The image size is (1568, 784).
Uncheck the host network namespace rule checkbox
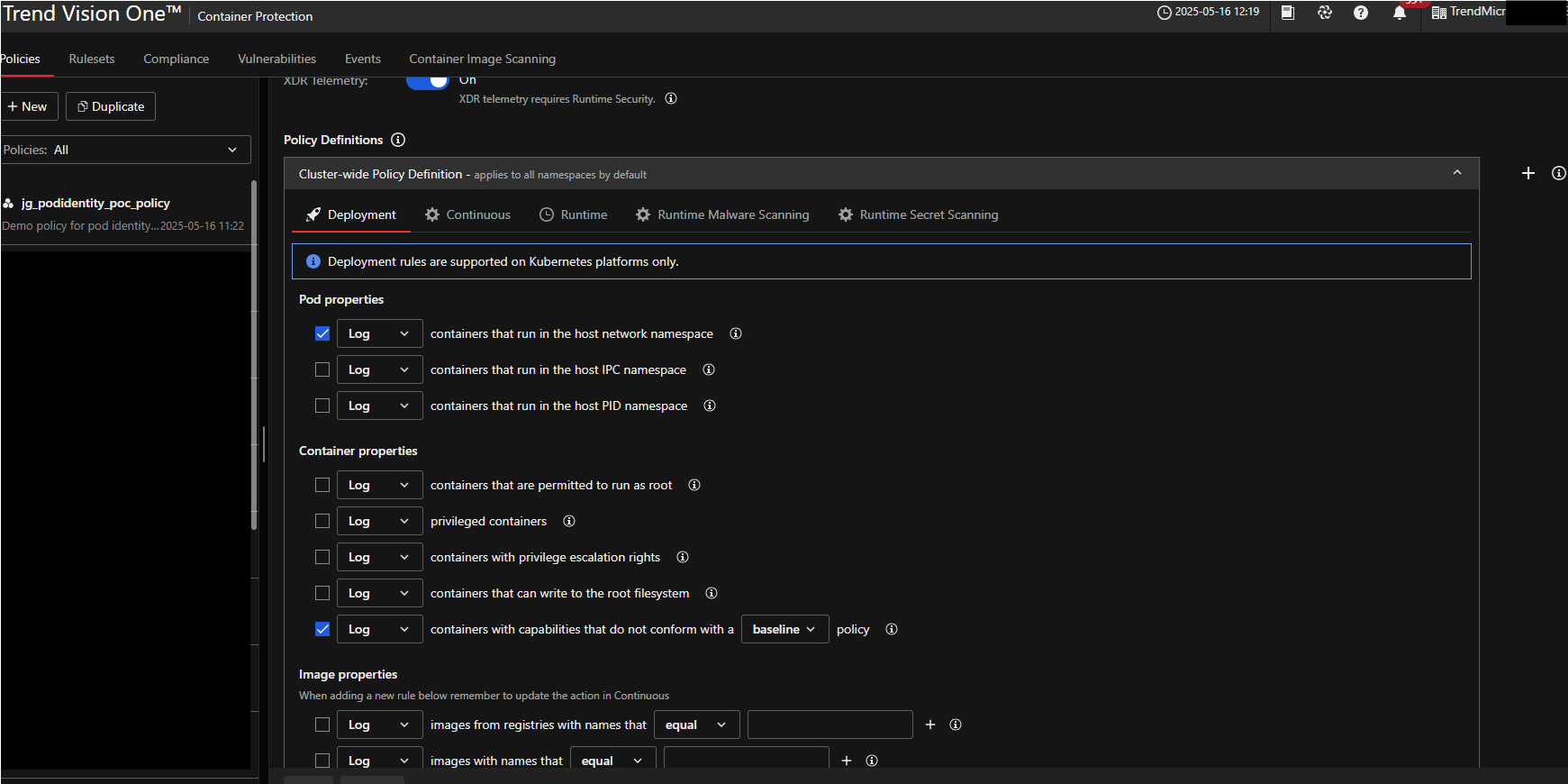pyautogui.click(x=322, y=333)
